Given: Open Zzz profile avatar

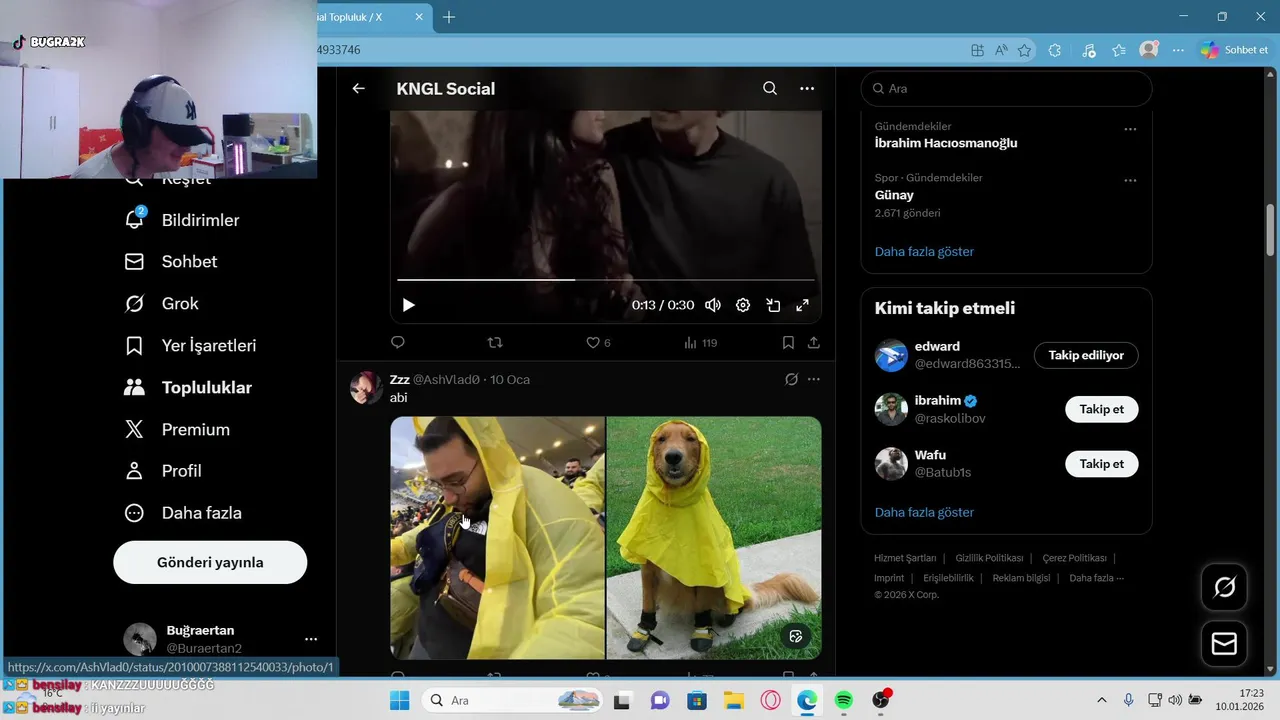Looking at the screenshot, I should 366,388.
